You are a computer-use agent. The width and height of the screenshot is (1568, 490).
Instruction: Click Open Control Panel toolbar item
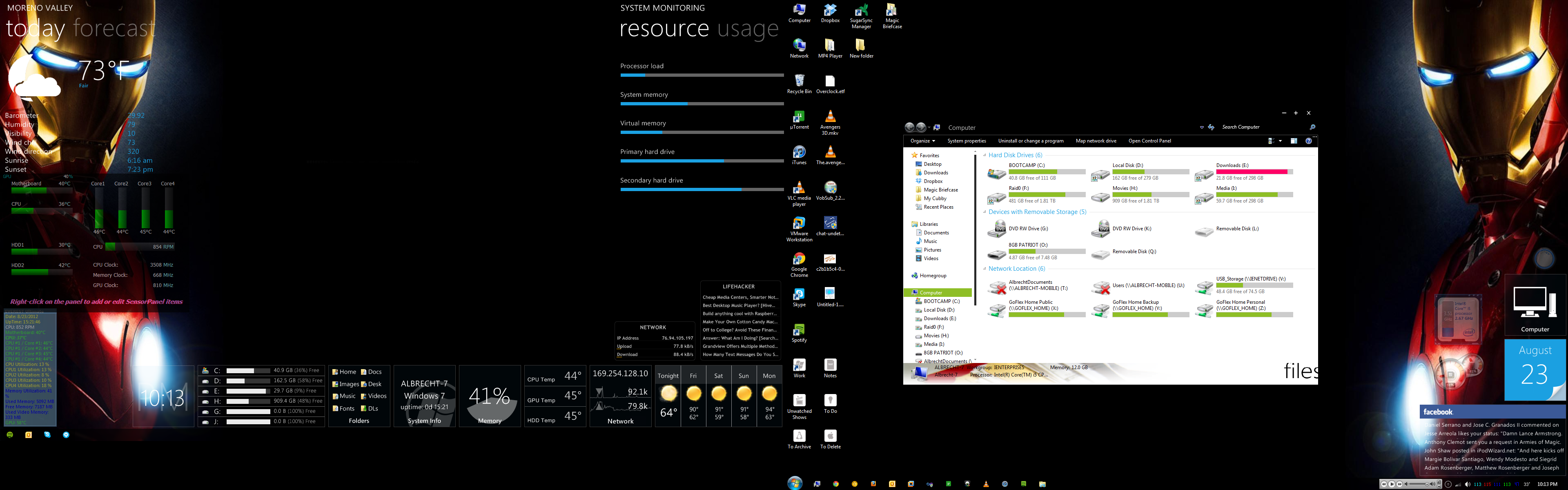1149,140
